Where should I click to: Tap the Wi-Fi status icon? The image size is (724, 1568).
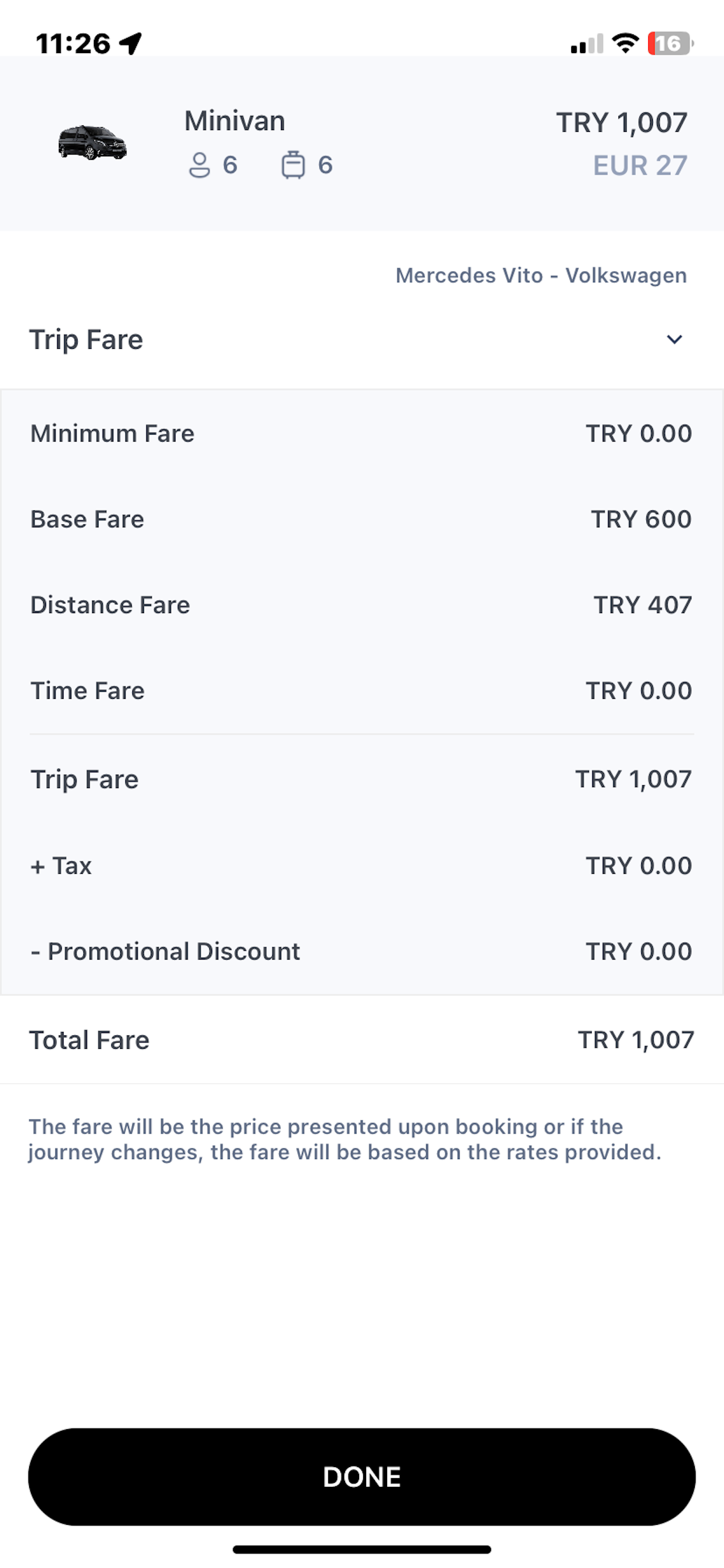(625, 43)
